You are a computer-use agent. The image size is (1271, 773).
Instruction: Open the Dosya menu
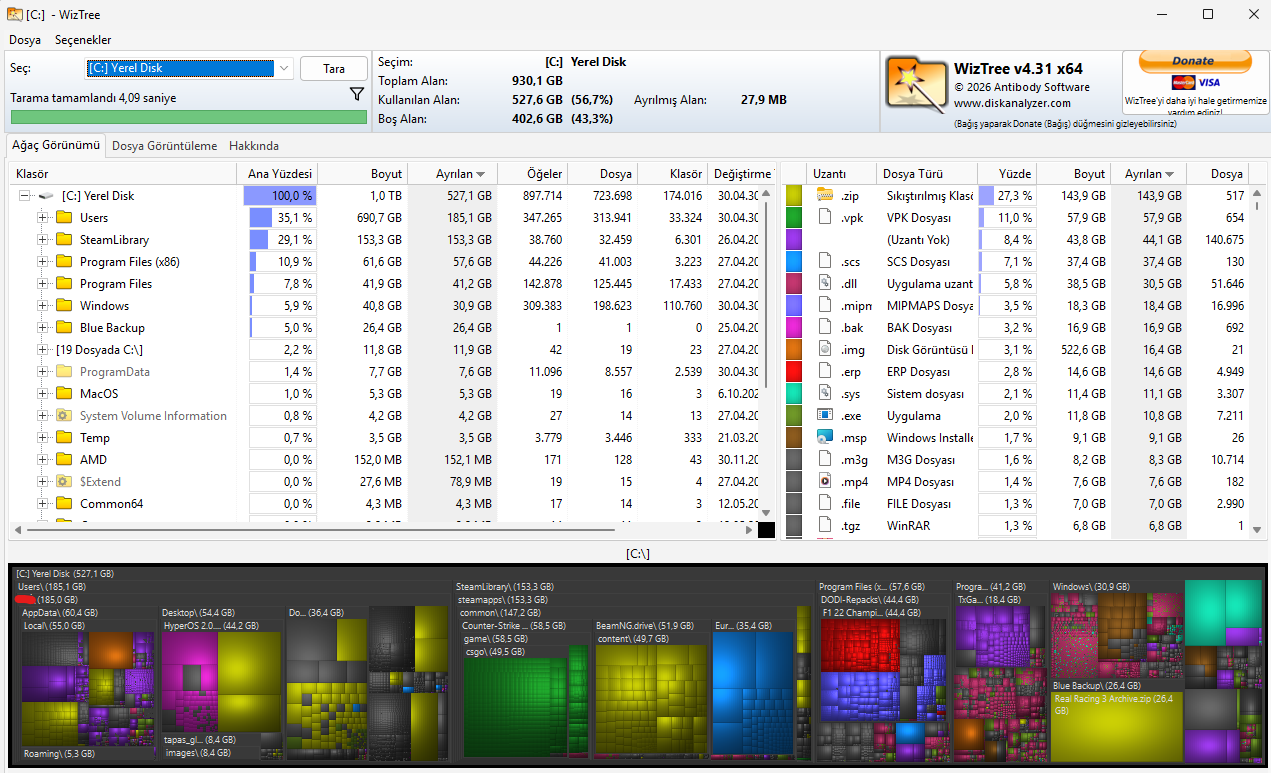(25, 40)
